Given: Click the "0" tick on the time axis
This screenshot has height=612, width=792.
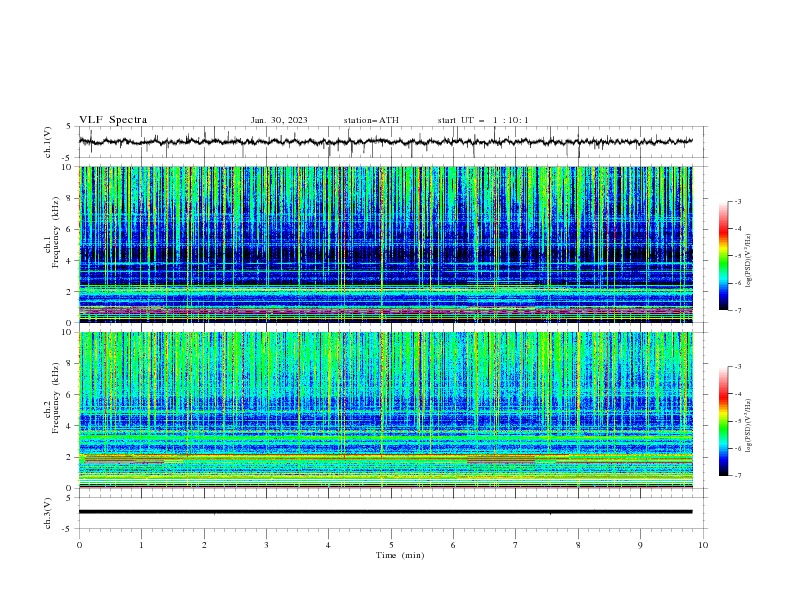Looking at the screenshot, I should pyautogui.click(x=79, y=545).
